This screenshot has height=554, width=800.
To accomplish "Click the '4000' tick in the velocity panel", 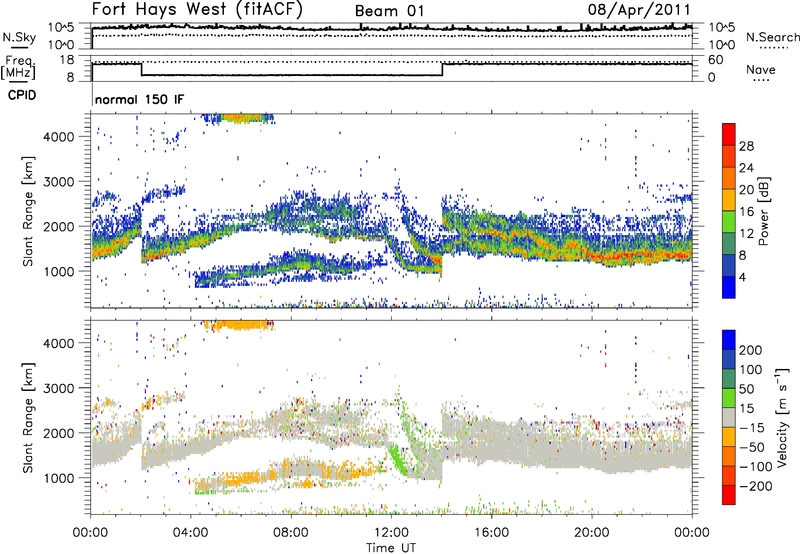I will [x=59, y=343].
